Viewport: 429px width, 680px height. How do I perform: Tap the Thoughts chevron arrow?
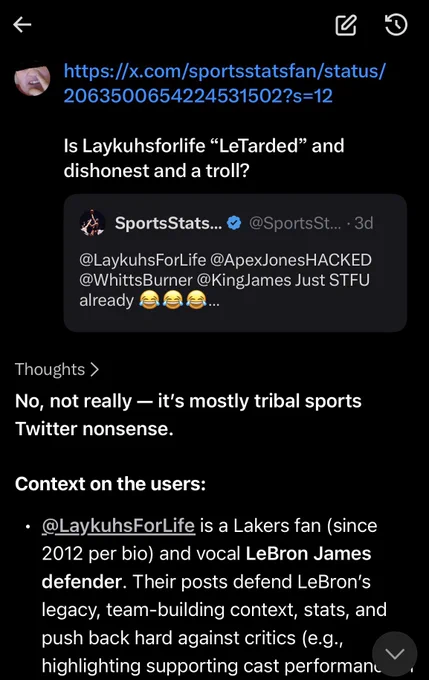click(95, 369)
